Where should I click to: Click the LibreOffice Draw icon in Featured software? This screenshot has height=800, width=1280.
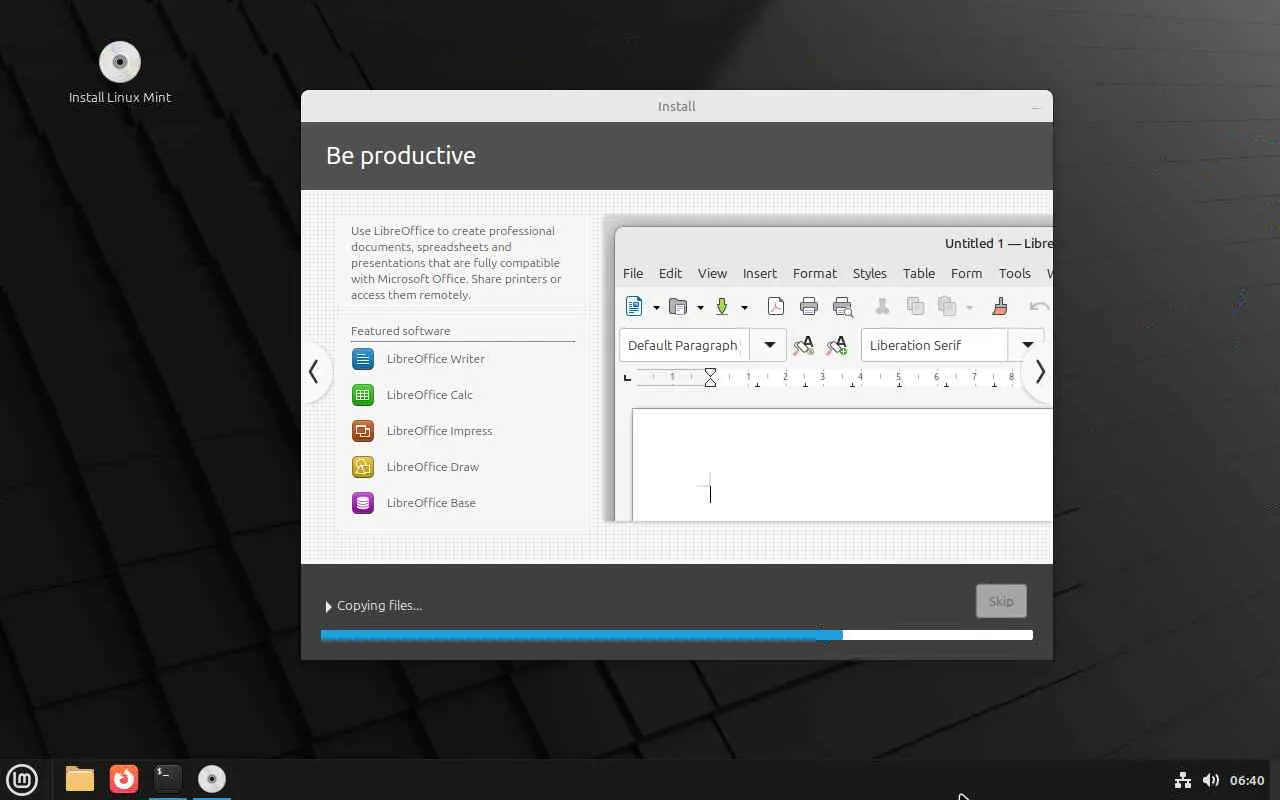point(363,467)
